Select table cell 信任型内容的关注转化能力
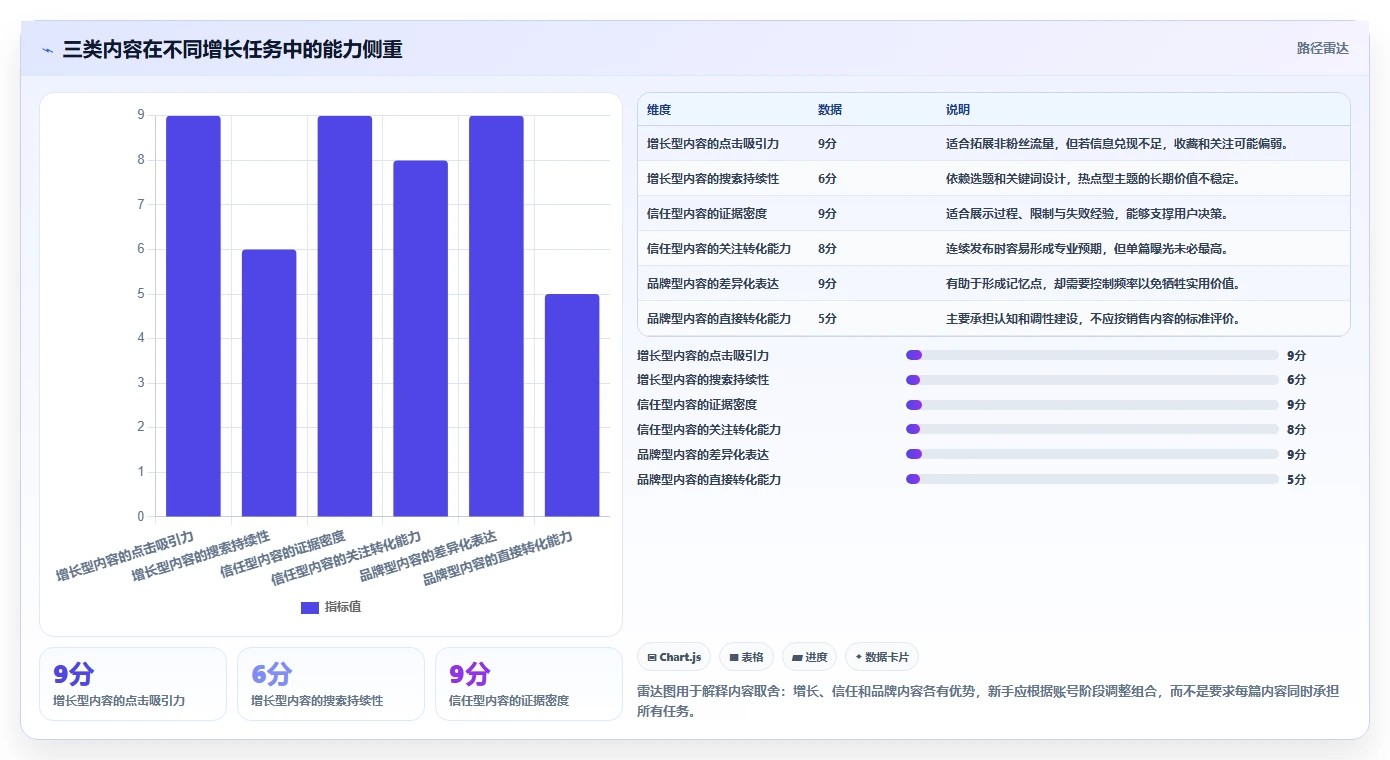The image size is (1390, 760). tap(719, 249)
